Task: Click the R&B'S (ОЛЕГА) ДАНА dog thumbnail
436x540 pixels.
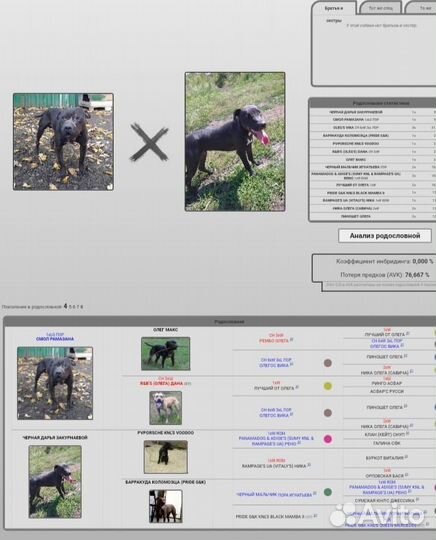Action: (165, 408)
